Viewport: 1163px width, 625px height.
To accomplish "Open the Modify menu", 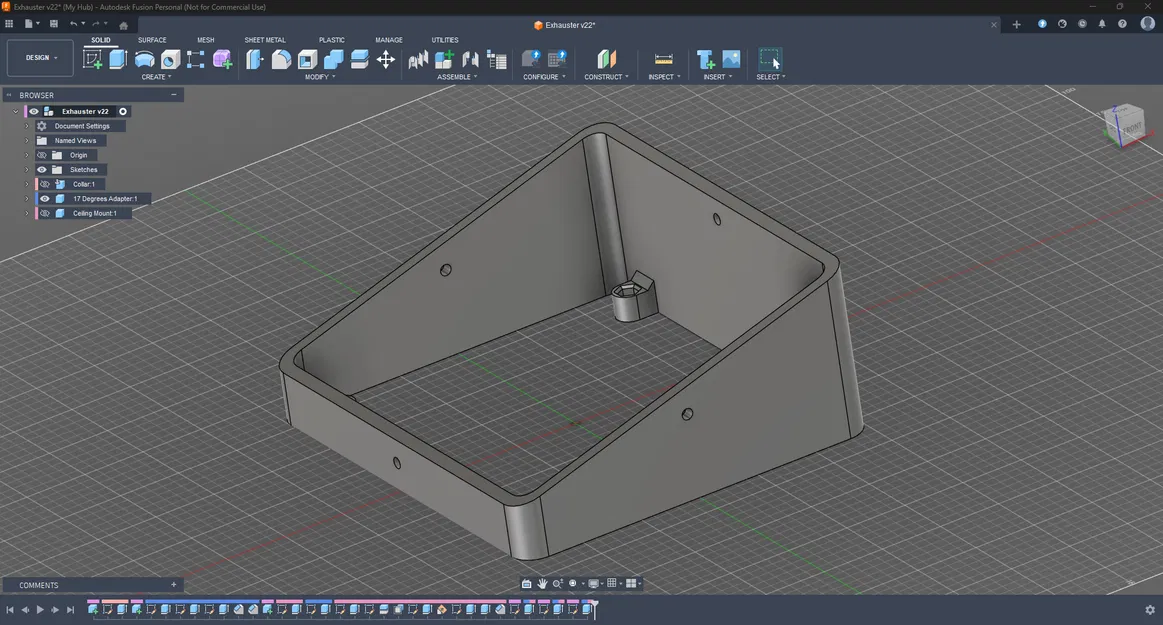I will (319, 77).
